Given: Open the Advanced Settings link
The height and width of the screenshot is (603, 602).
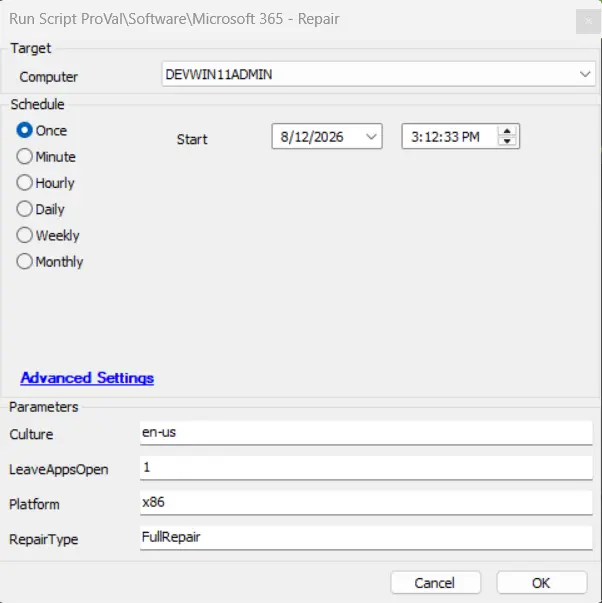Looking at the screenshot, I should (x=87, y=378).
